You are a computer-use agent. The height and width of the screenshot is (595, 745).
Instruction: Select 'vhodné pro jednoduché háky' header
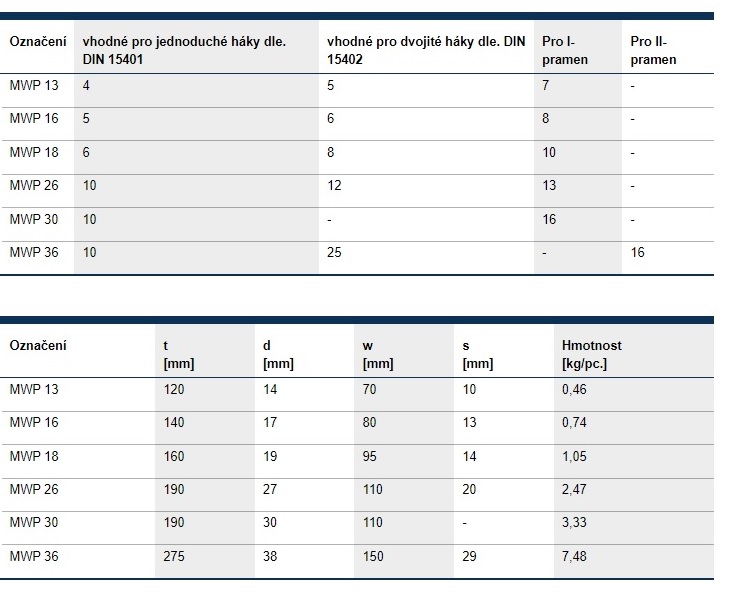pyautogui.click(x=184, y=50)
